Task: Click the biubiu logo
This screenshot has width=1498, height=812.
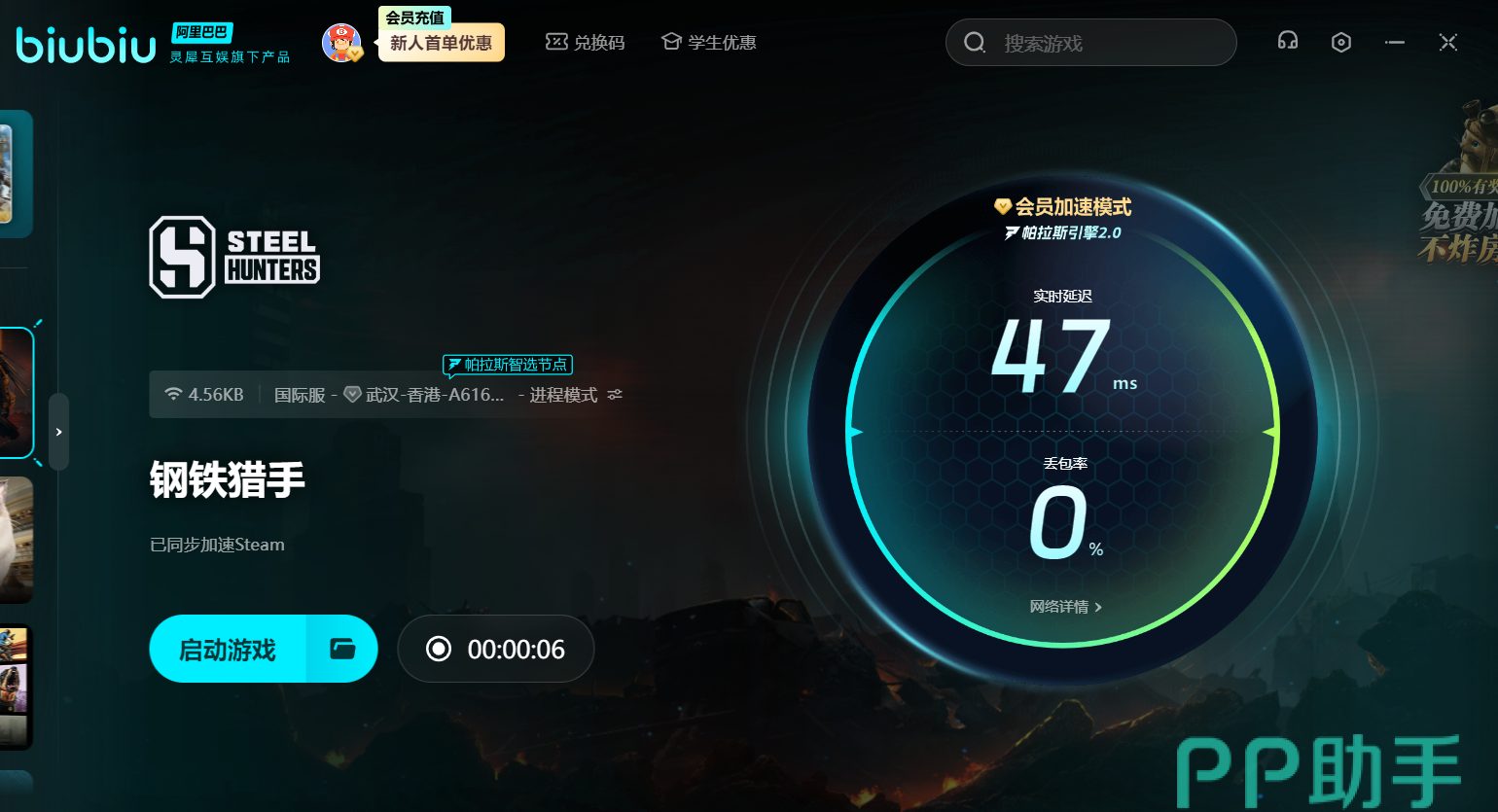Action: click(86, 45)
